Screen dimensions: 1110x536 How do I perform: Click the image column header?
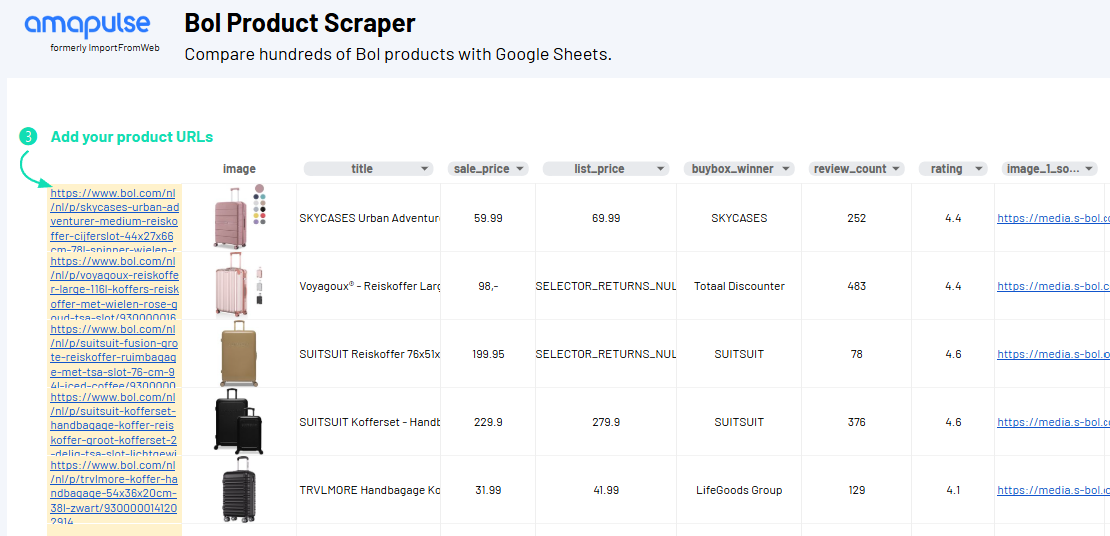239,169
